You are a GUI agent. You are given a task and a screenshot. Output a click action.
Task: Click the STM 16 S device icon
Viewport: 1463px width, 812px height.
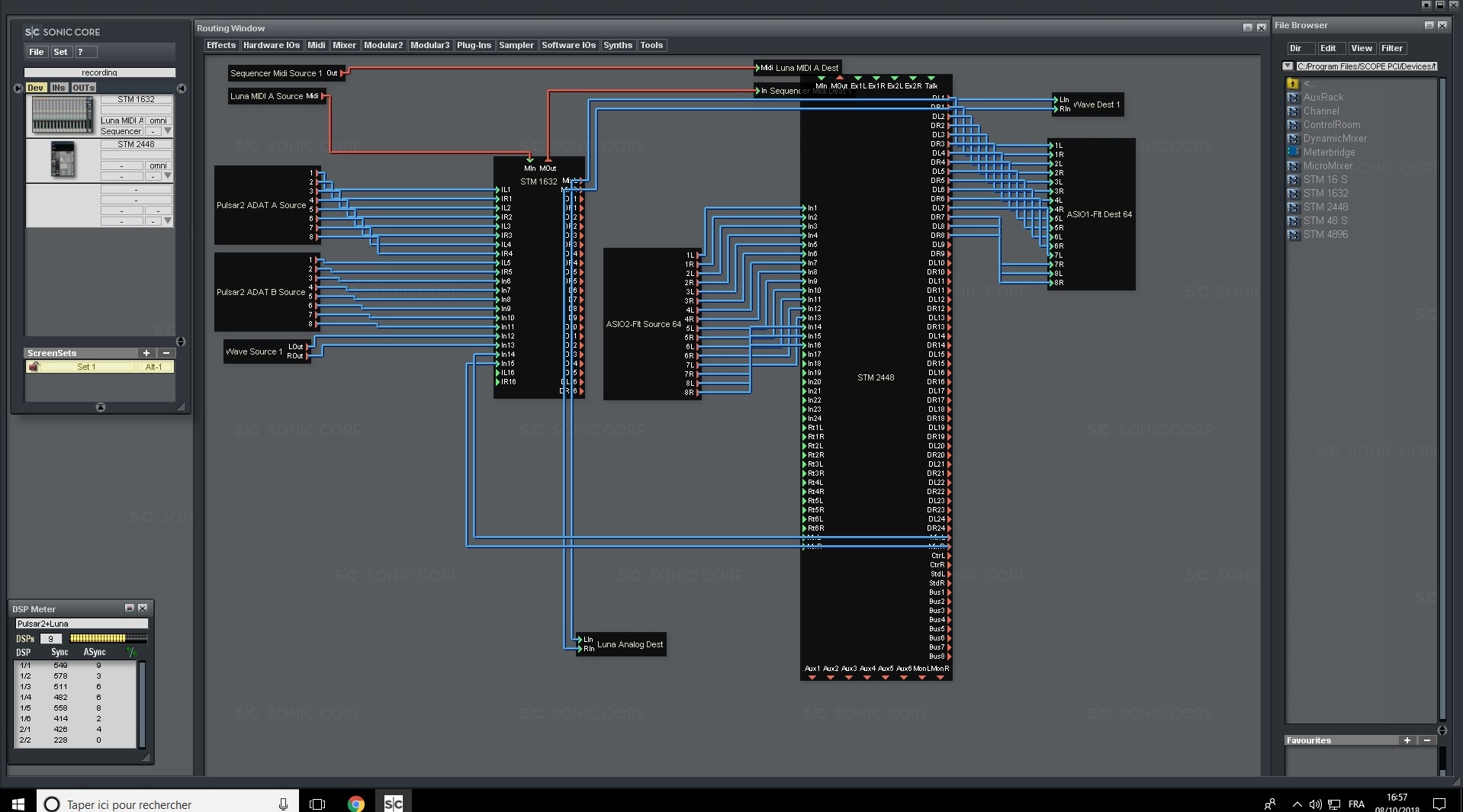[x=1293, y=180]
